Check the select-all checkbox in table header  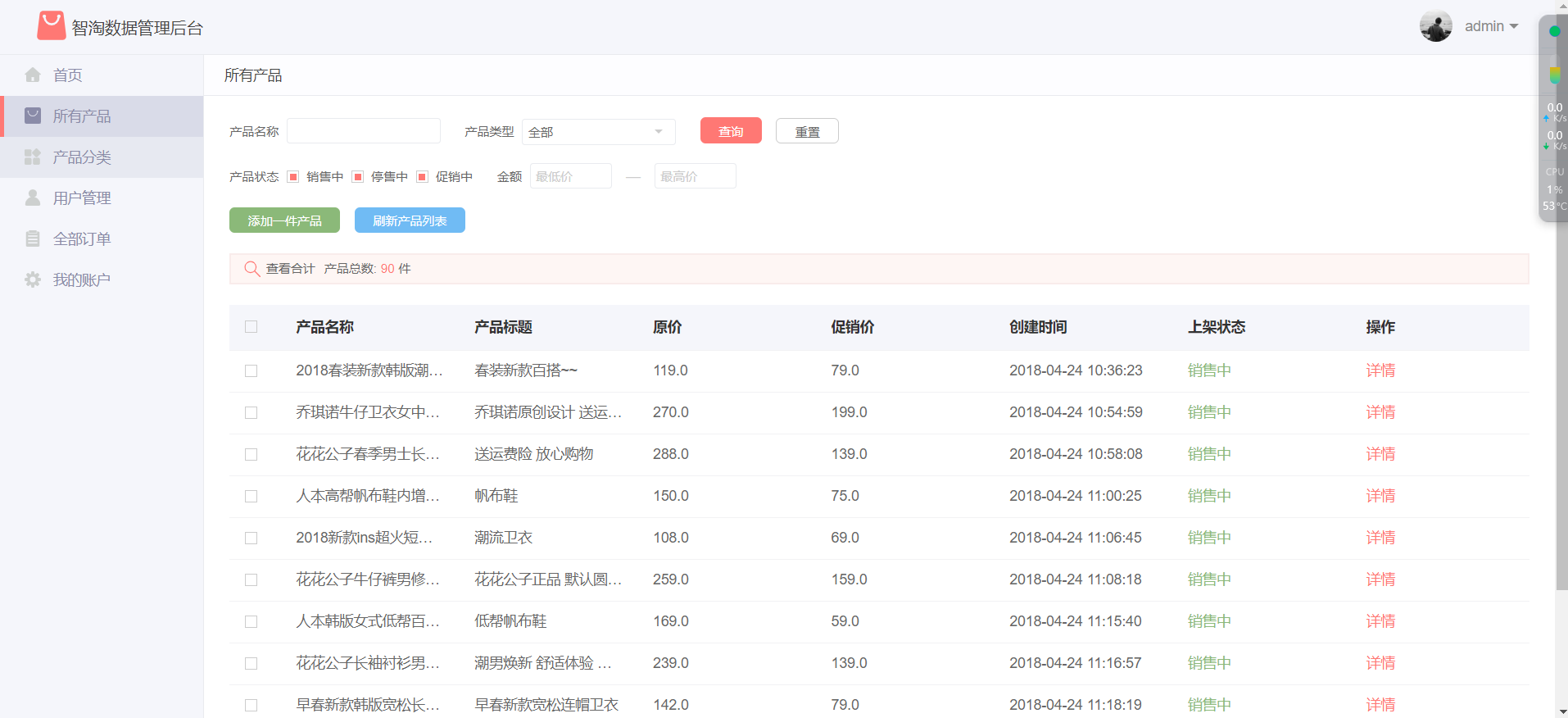point(251,326)
